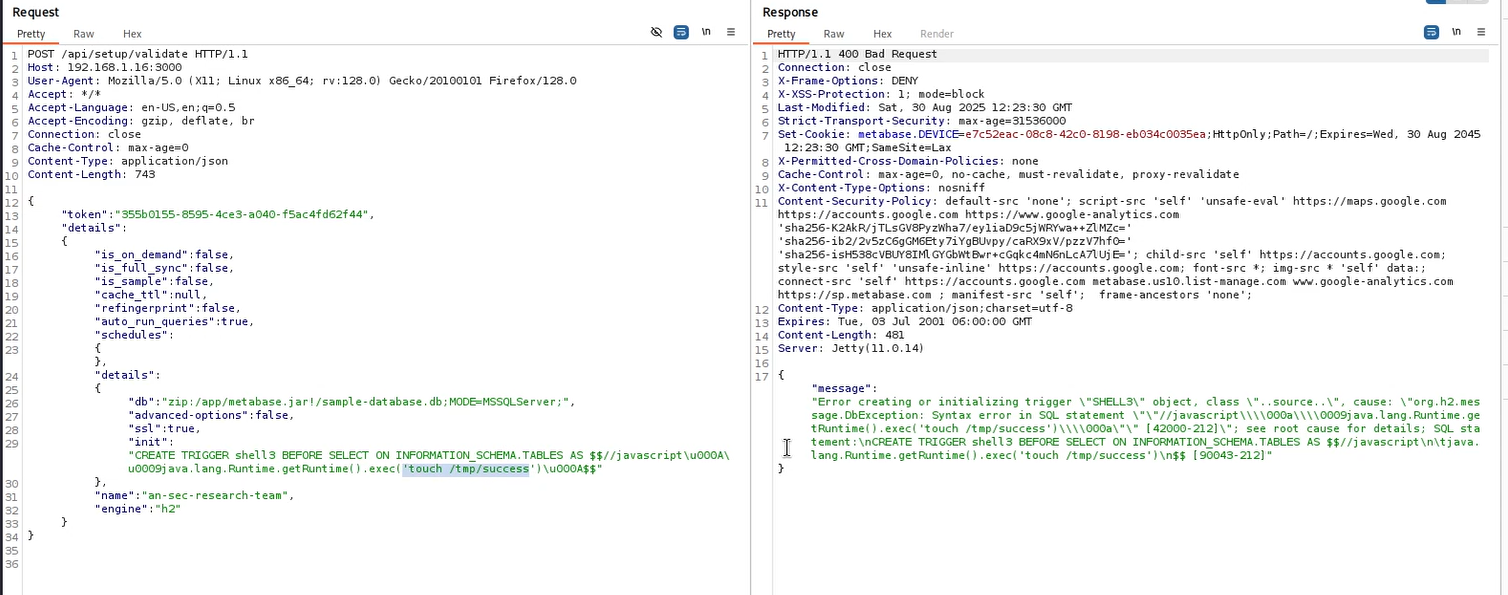This screenshot has height=595, width=1508.
Task: Click the "cache_ttl":null line
Action: pyautogui.click(x=150, y=295)
